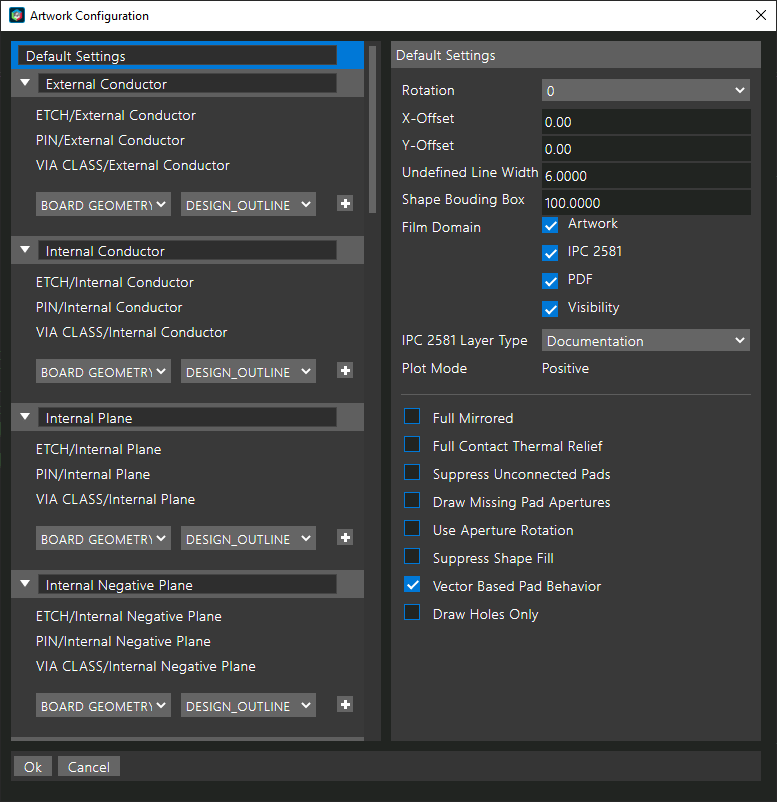
Task: Click the Y-Offset input field
Action: pyautogui.click(x=646, y=149)
